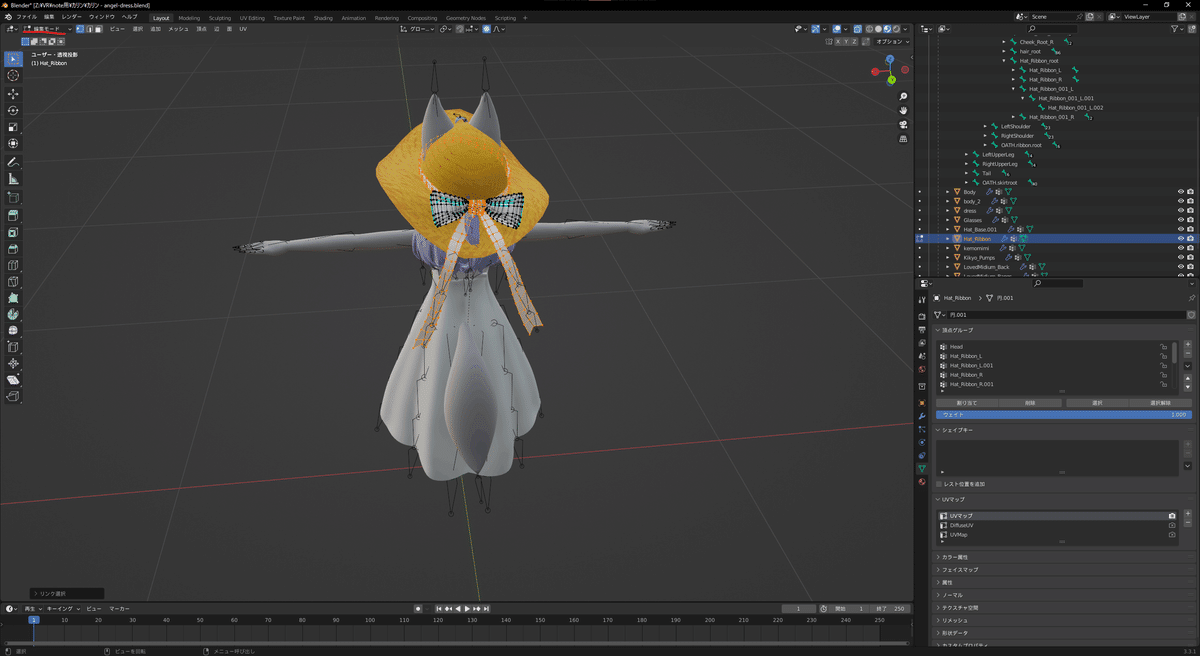The image size is (1200, 656).
Task: Click the pan hand icon in the viewport
Action: pyautogui.click(x=903, y=111)
